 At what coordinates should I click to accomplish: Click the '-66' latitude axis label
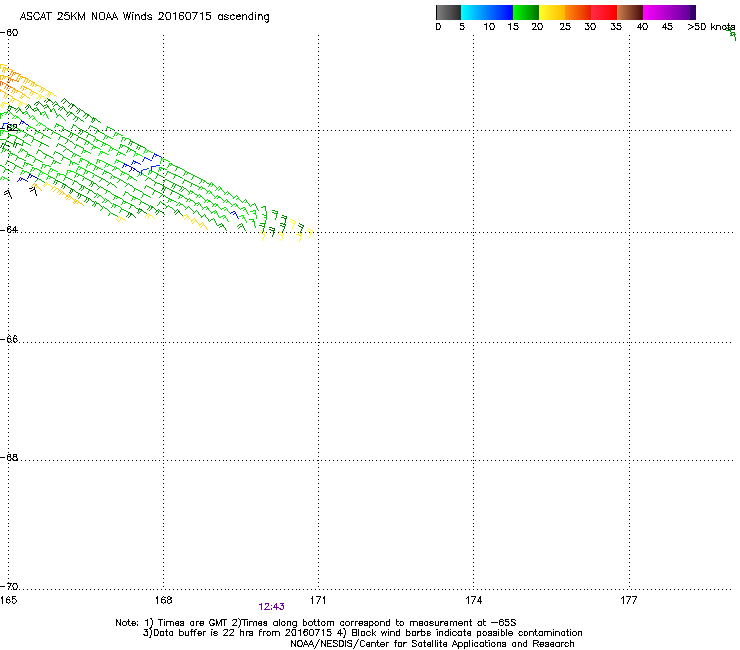coord(9,339)
